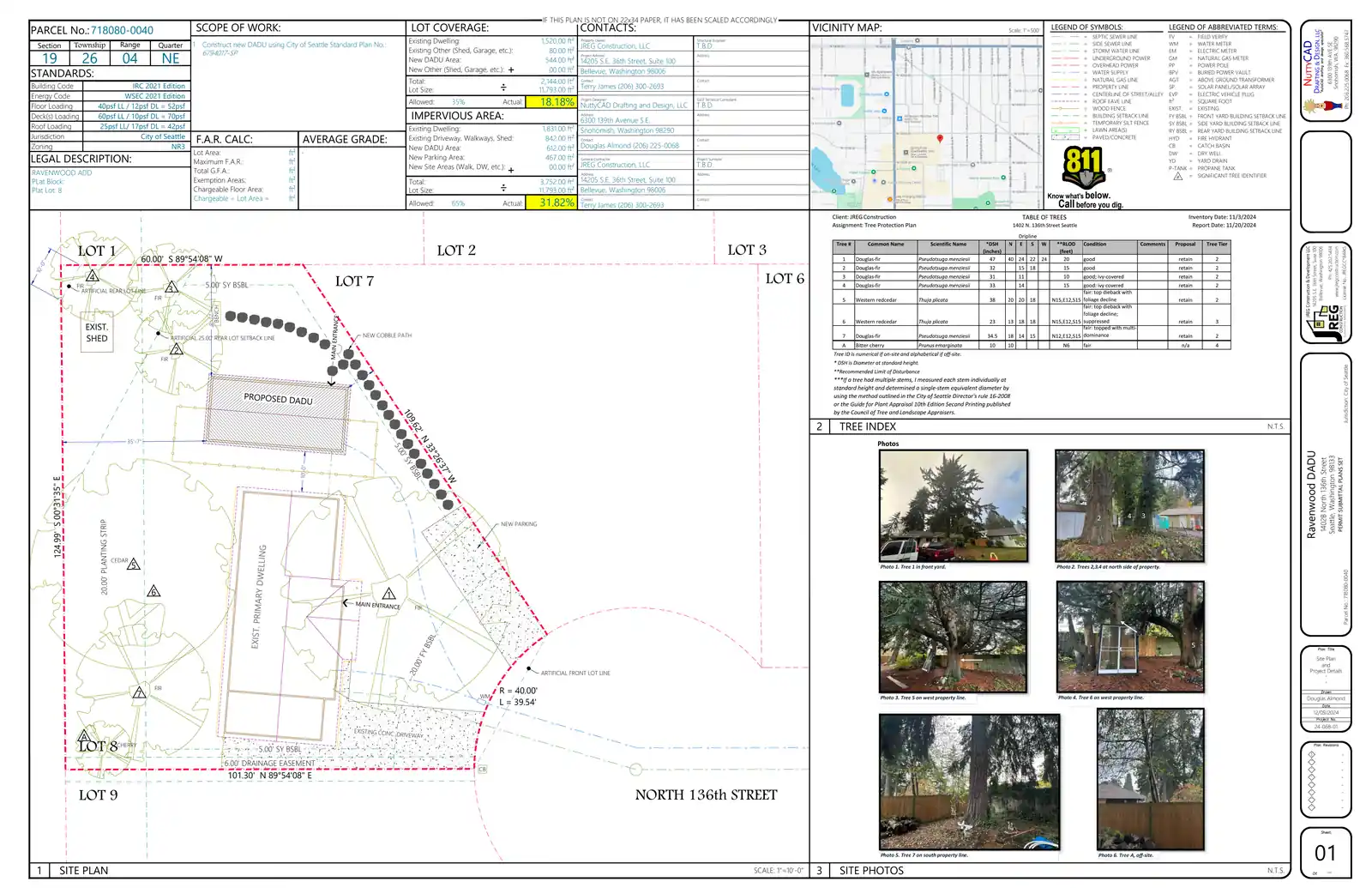The height and width of the screenshot is (888, 1372).
Task: Select fir tree marker triangle 7
Action: pyautogui.click(x=139, y=692)
